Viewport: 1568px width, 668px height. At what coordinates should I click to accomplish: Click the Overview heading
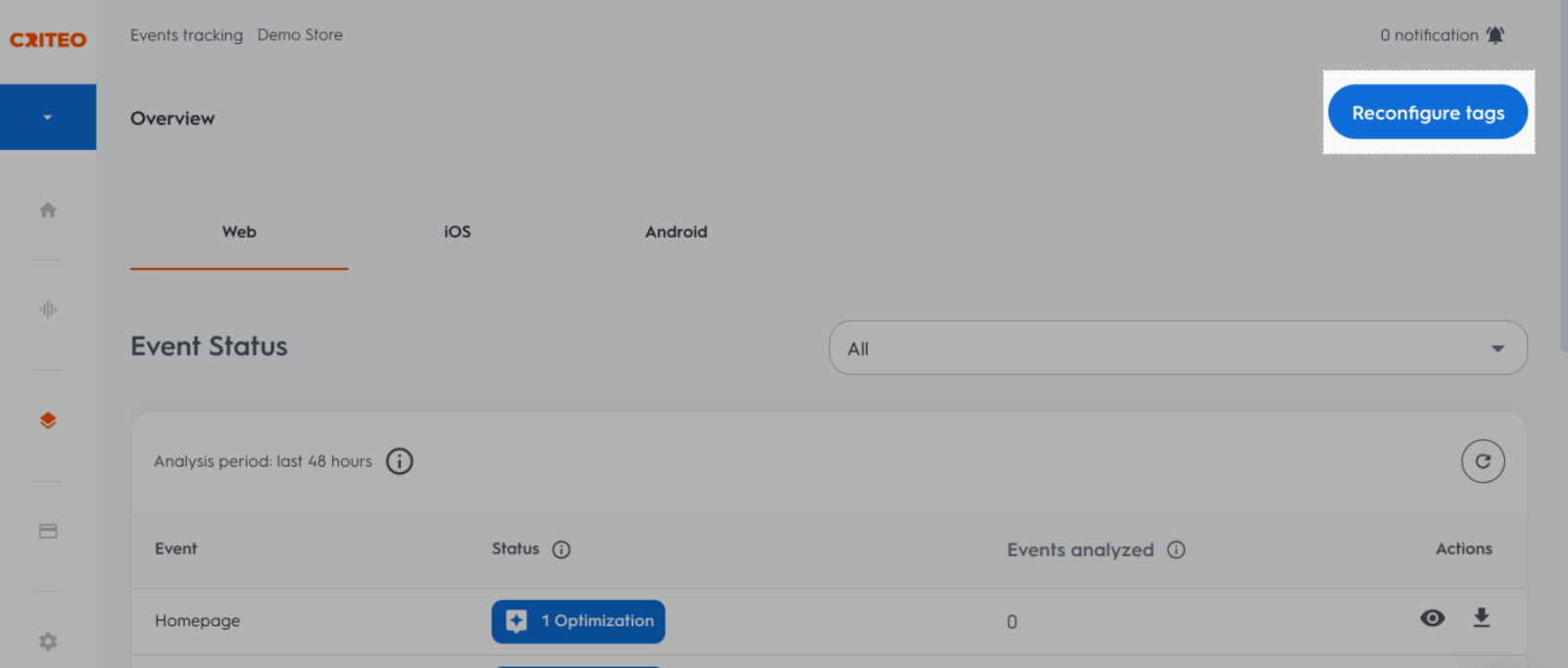point(172,119)
